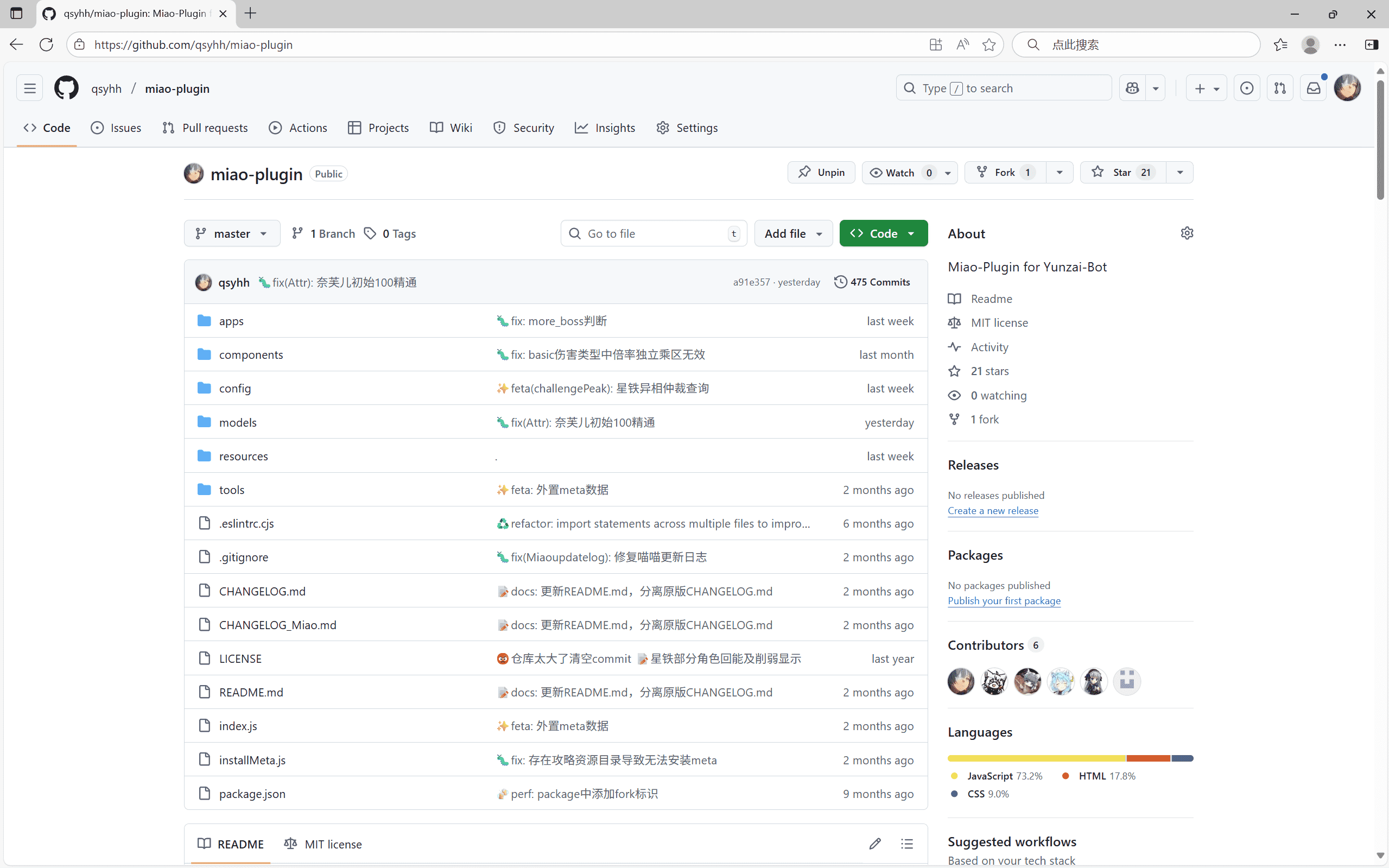Open the About section settings gear

click(x=1187, y=233)
